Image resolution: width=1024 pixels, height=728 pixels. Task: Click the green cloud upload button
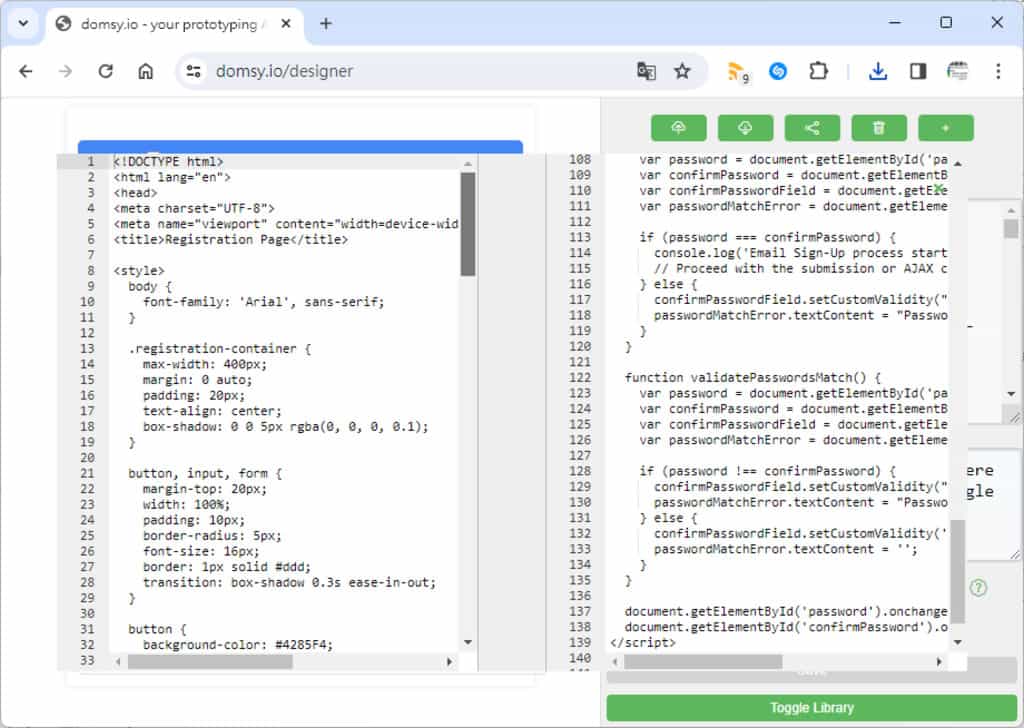679,128
